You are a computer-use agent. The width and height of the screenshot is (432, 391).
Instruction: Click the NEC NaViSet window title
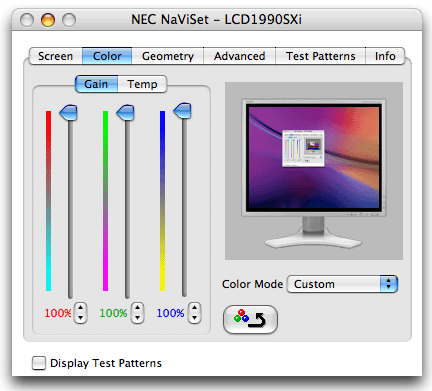[x=216, y=19]
